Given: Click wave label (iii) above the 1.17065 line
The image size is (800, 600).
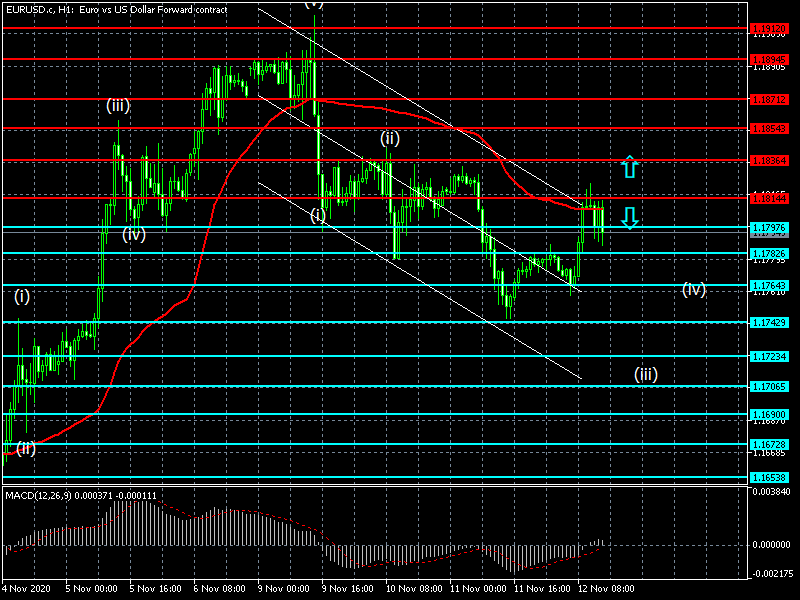Looking at the screenshot, I should (646, 374).
